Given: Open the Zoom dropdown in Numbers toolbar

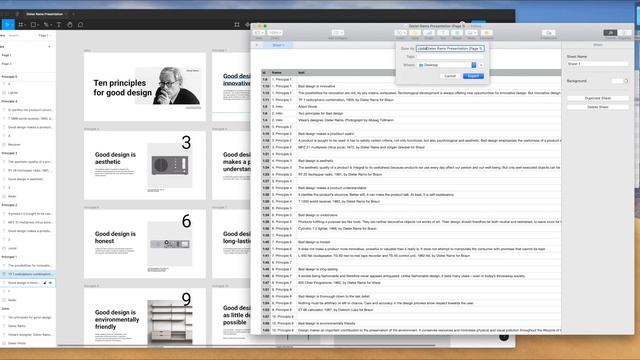Looking at the screenshot, I should (x=275, y=33).
